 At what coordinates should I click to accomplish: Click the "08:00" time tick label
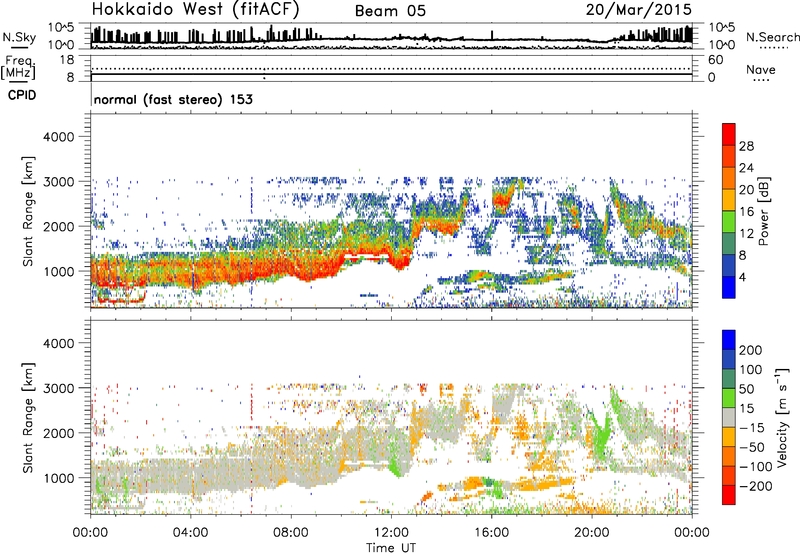click(291, 533)
